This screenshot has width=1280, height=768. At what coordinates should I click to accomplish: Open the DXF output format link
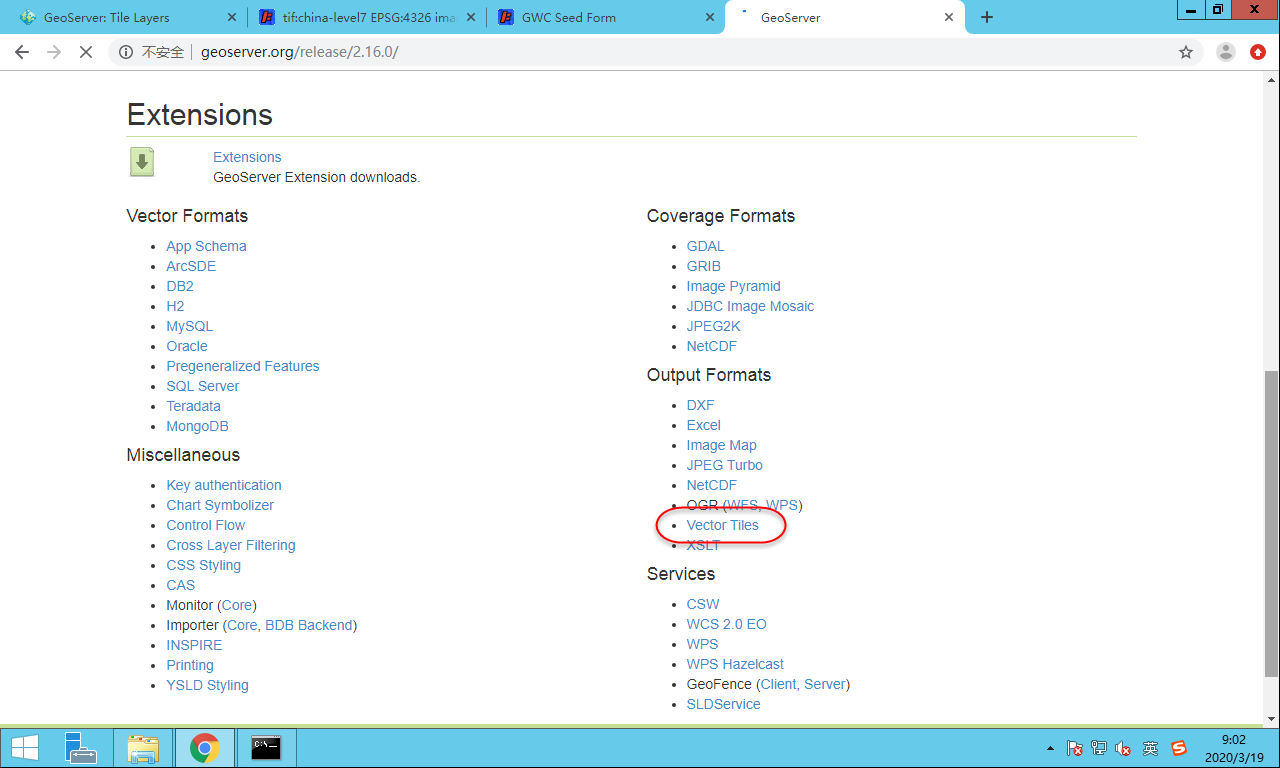(700, 405)
